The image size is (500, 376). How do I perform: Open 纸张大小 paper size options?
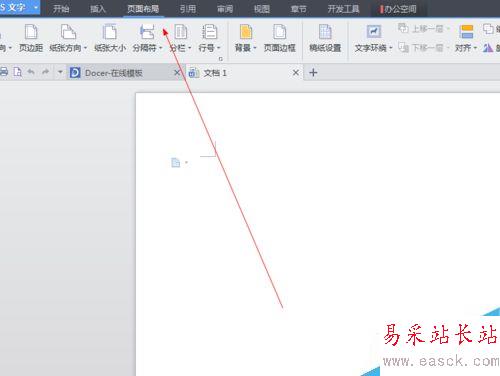(x=110, y=39)
